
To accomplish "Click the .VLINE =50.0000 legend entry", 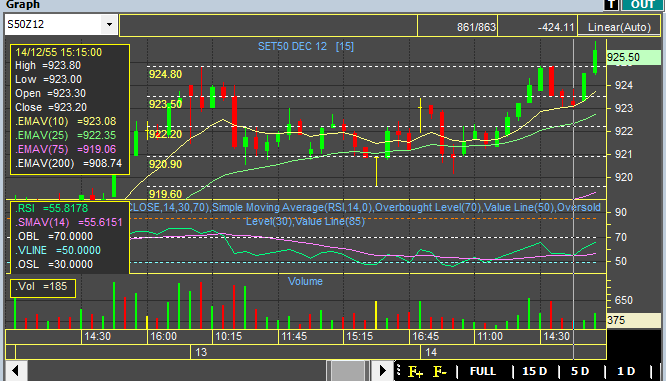I will 58,251.
